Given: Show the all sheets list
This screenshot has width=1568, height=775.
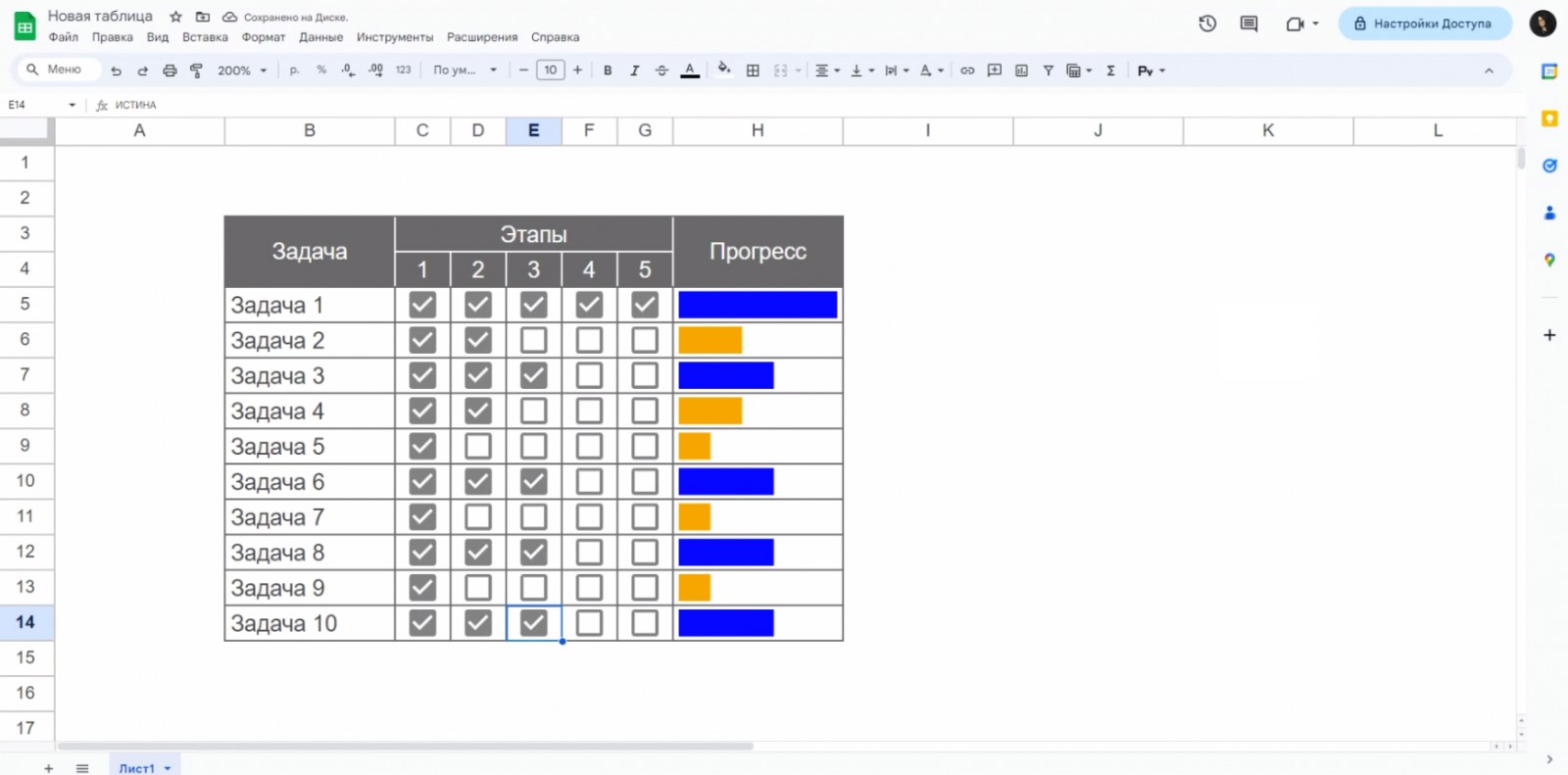Looking at the screenshot, I should click(82, 768).
